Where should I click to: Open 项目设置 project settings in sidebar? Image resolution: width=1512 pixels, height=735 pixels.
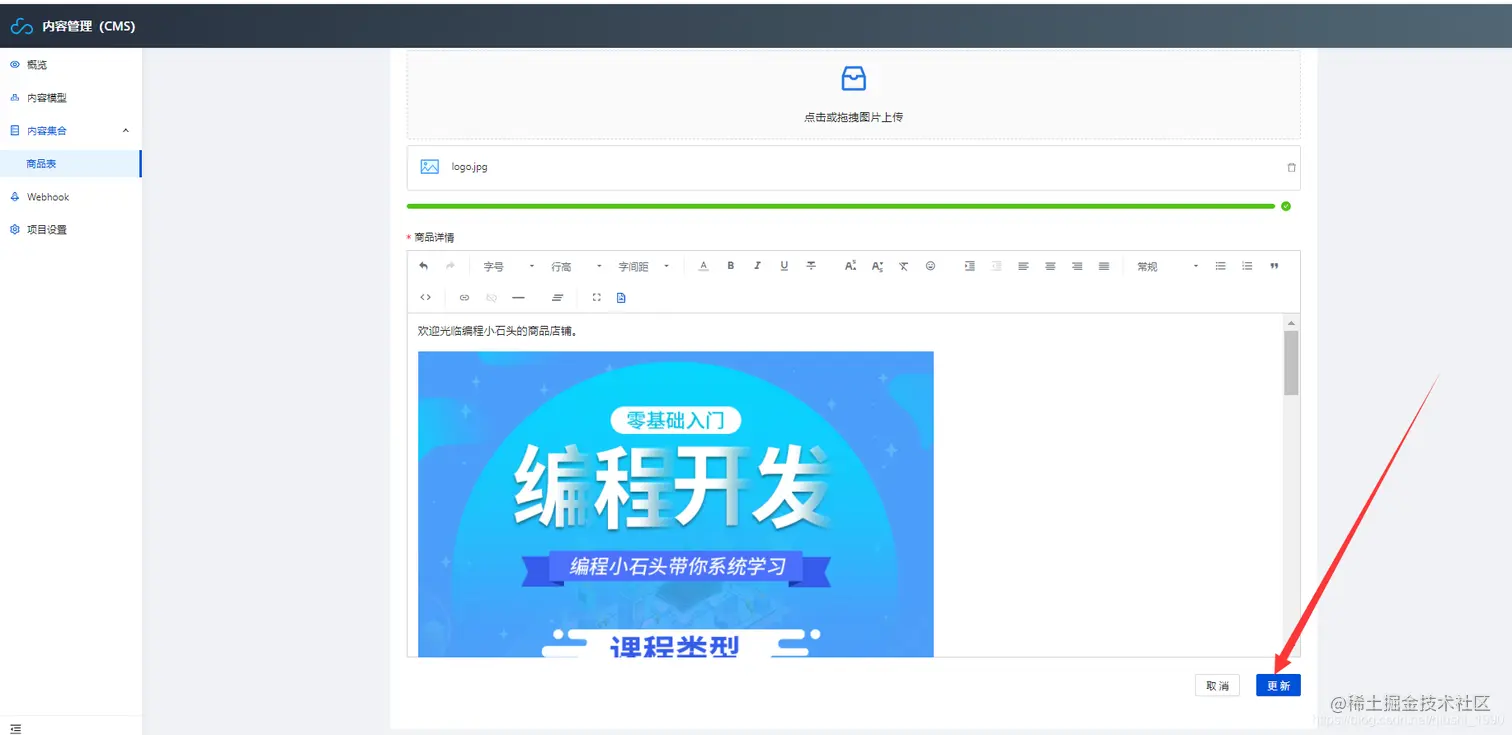47,229
